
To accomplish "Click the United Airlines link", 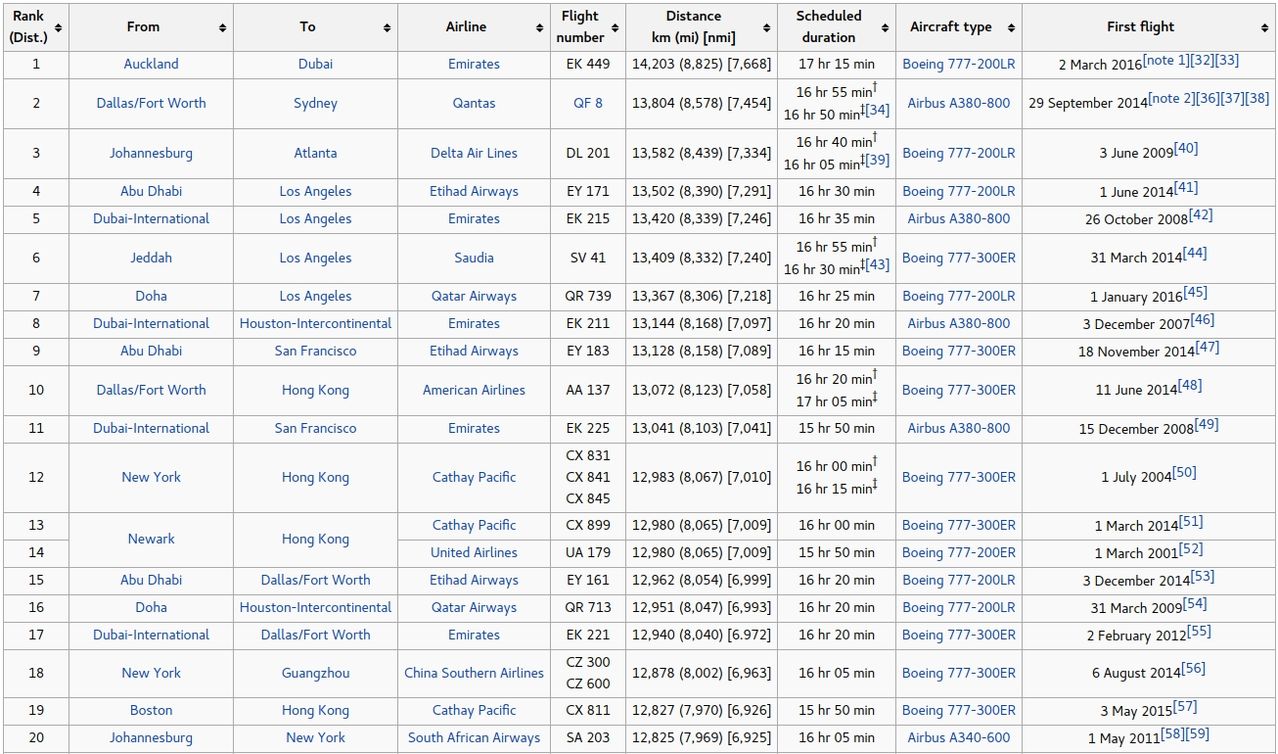I will tap(473, 552).
